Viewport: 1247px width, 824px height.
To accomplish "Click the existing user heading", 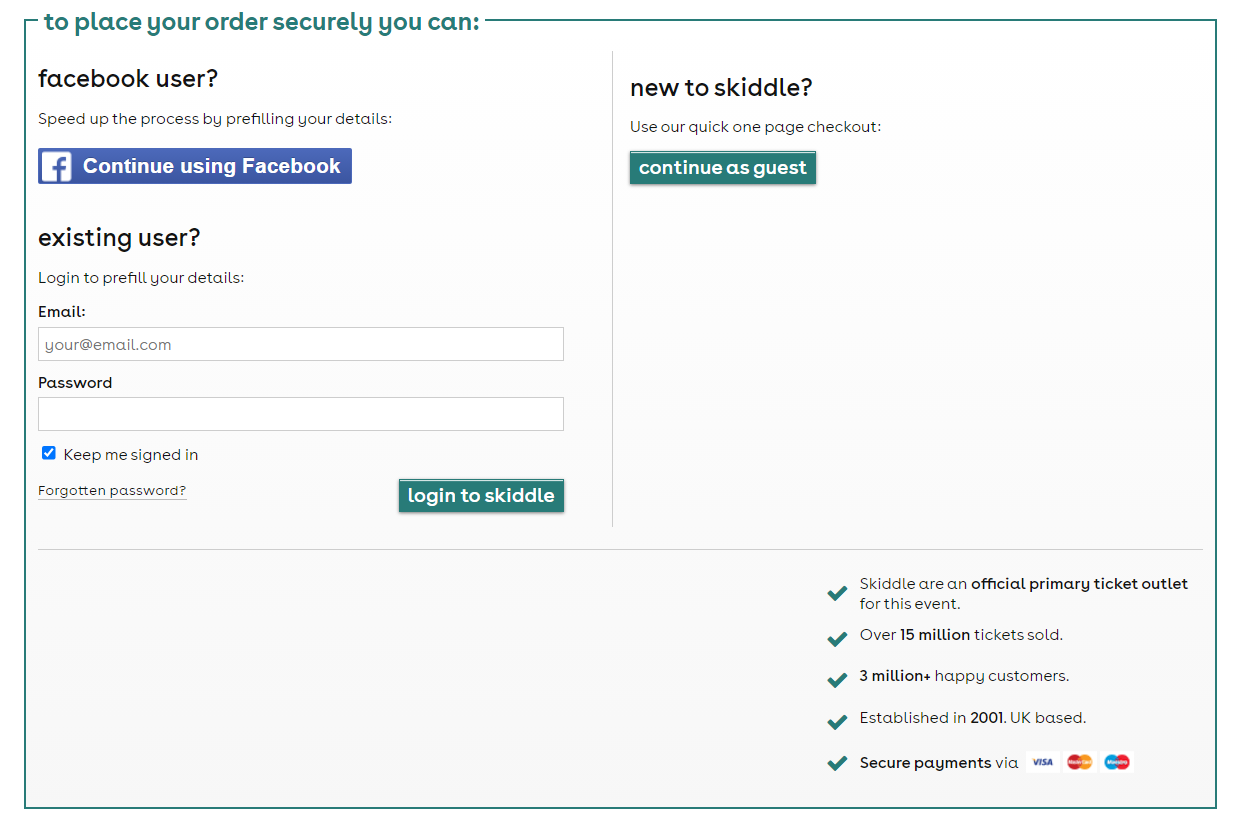I will point(119,238).
